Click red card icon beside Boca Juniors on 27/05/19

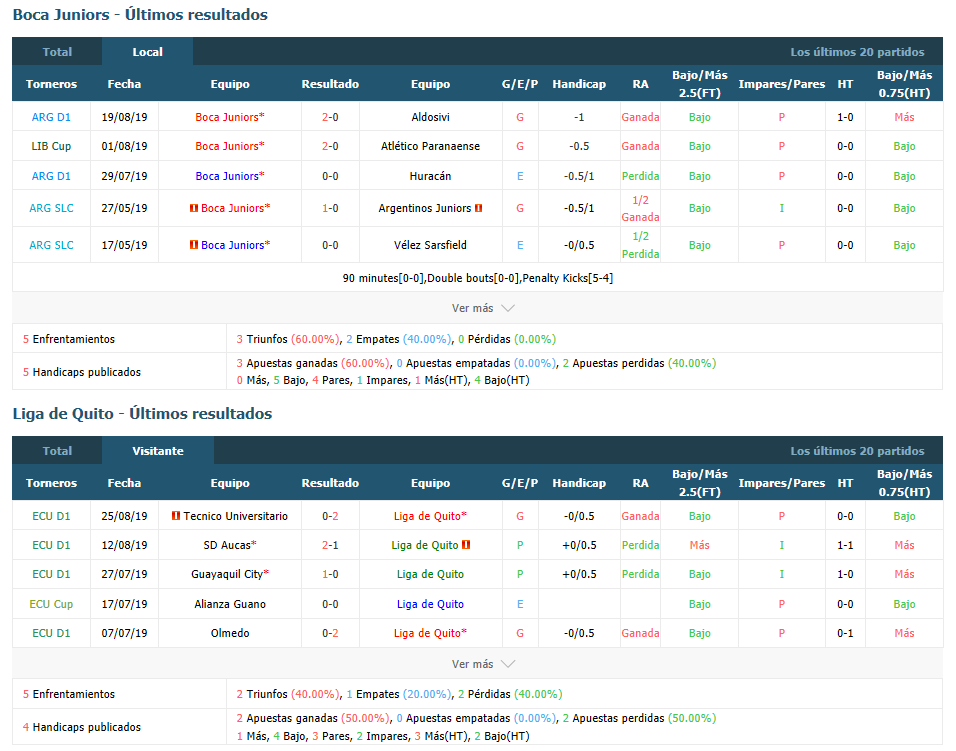tap(194, 208)
